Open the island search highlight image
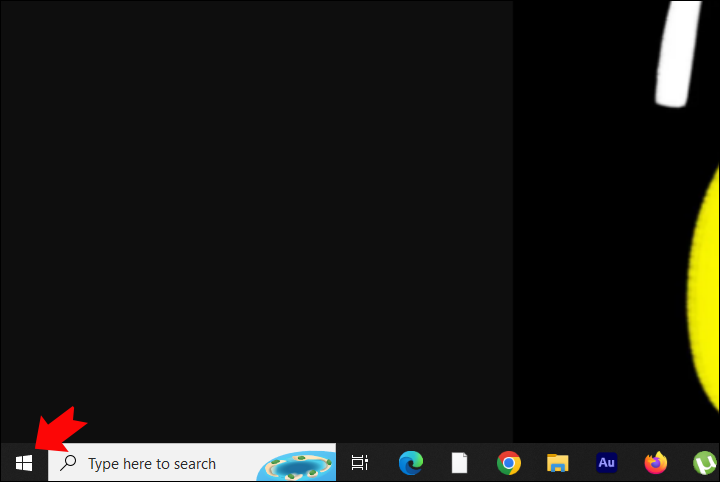 tap(297, 466)
